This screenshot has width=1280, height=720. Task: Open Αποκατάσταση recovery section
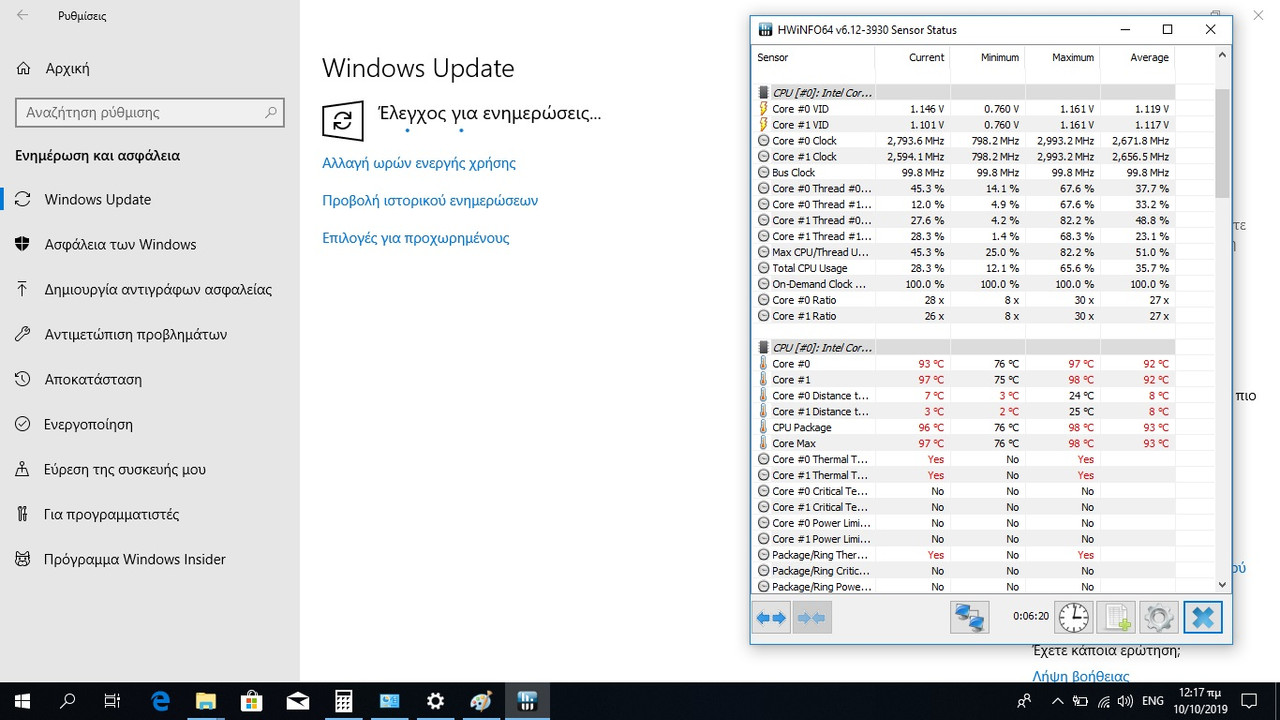tap(150, 380)
